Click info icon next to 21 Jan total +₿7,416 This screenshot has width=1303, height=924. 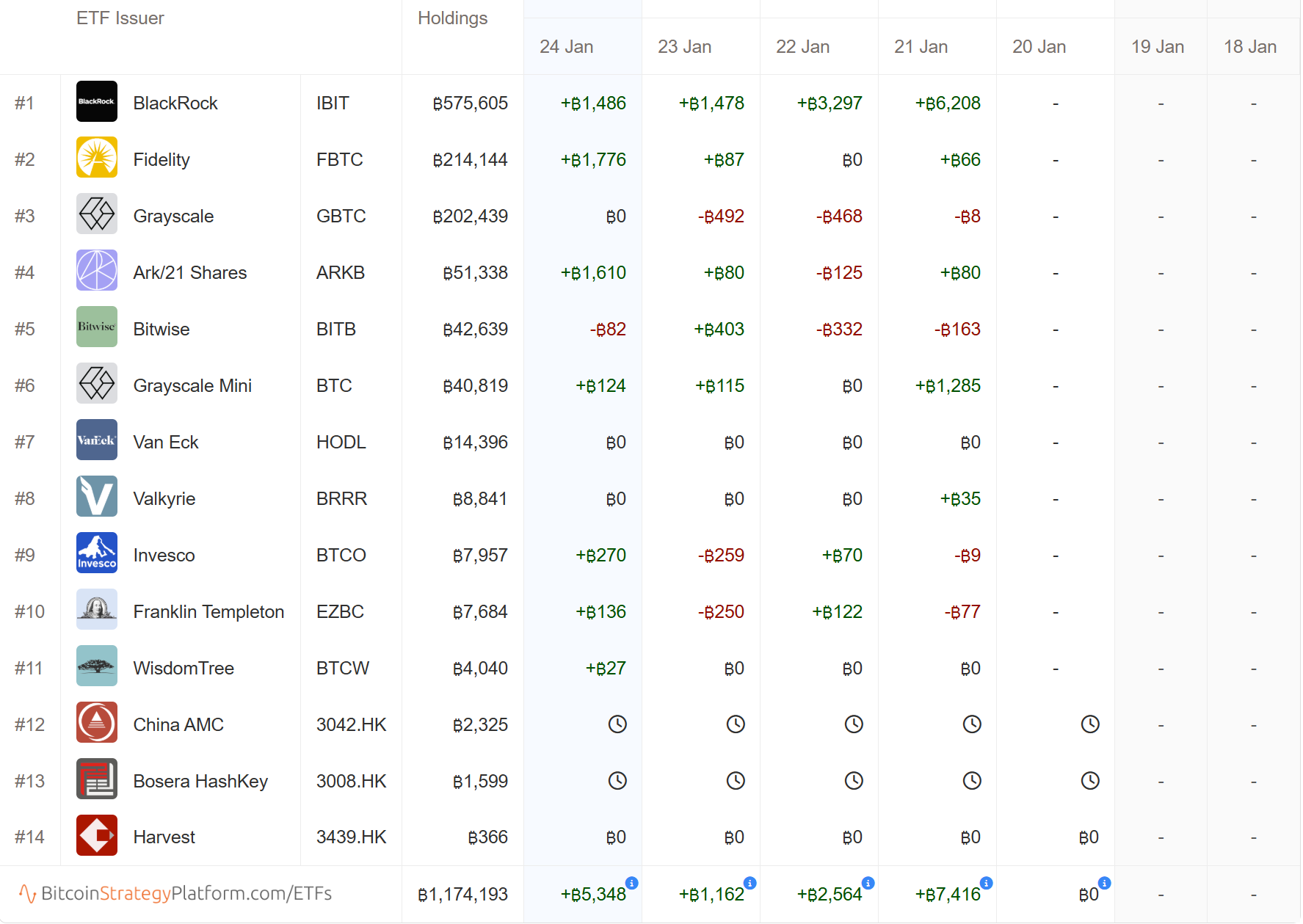(986, 883)
